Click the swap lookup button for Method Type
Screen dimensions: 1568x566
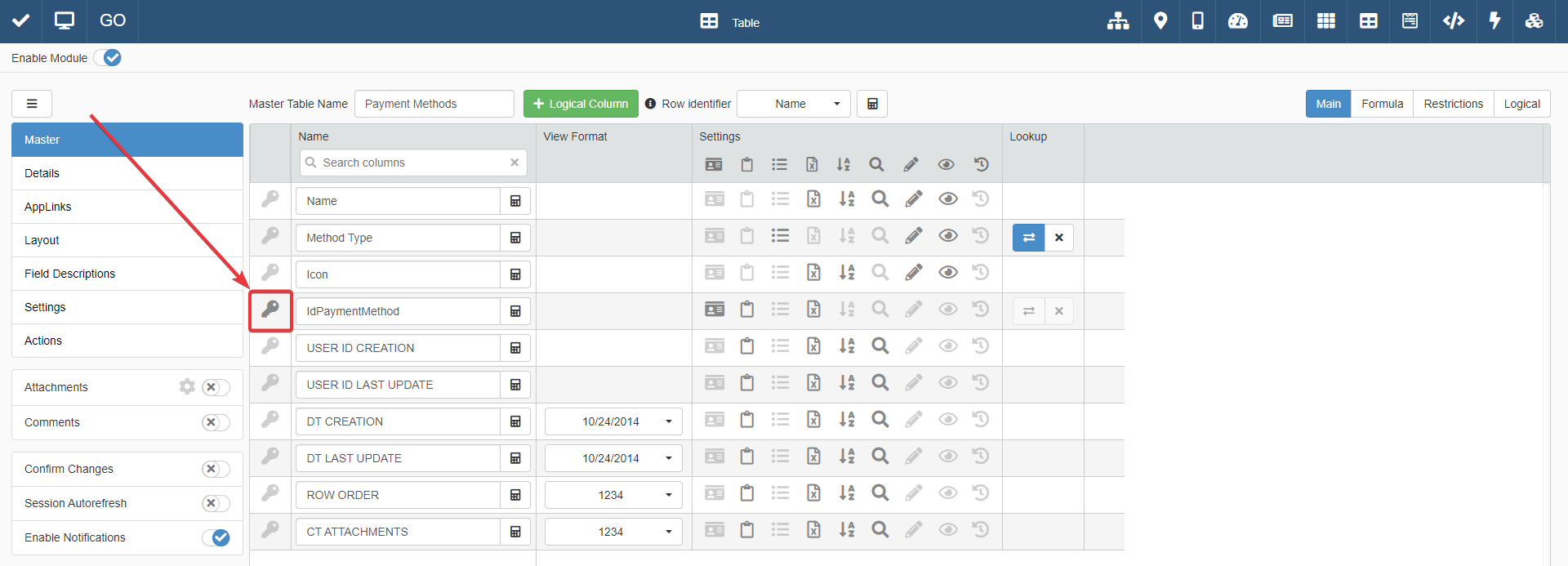(x=1028, y=238)
